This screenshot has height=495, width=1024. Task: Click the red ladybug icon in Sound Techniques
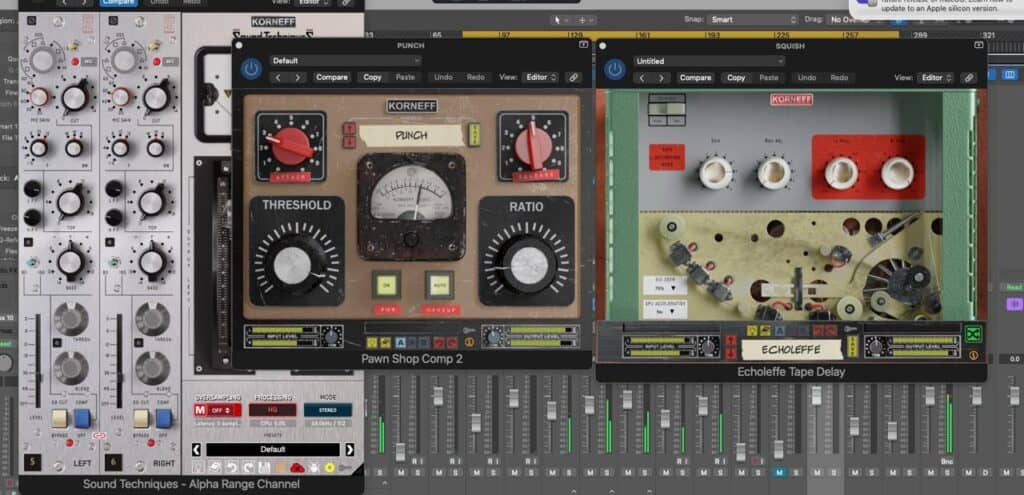297,468
